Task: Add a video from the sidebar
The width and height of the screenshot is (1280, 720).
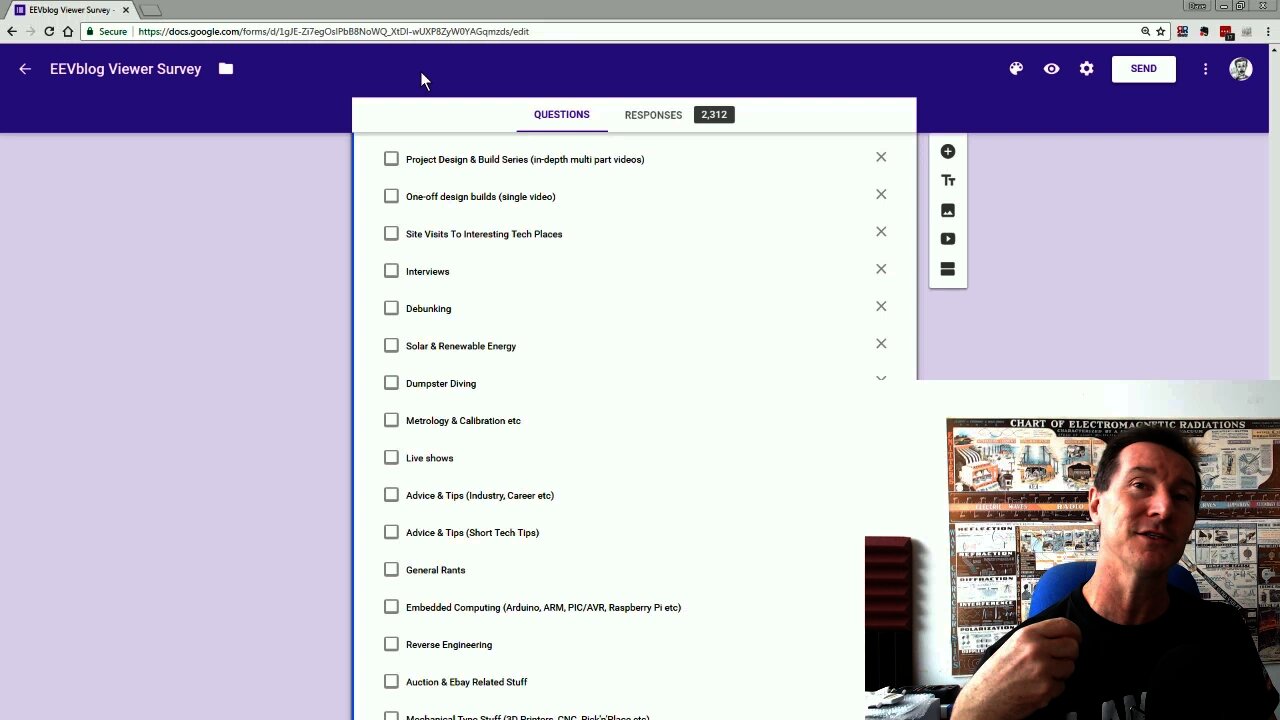Action: pyautogui.click(x=948, y=239)
